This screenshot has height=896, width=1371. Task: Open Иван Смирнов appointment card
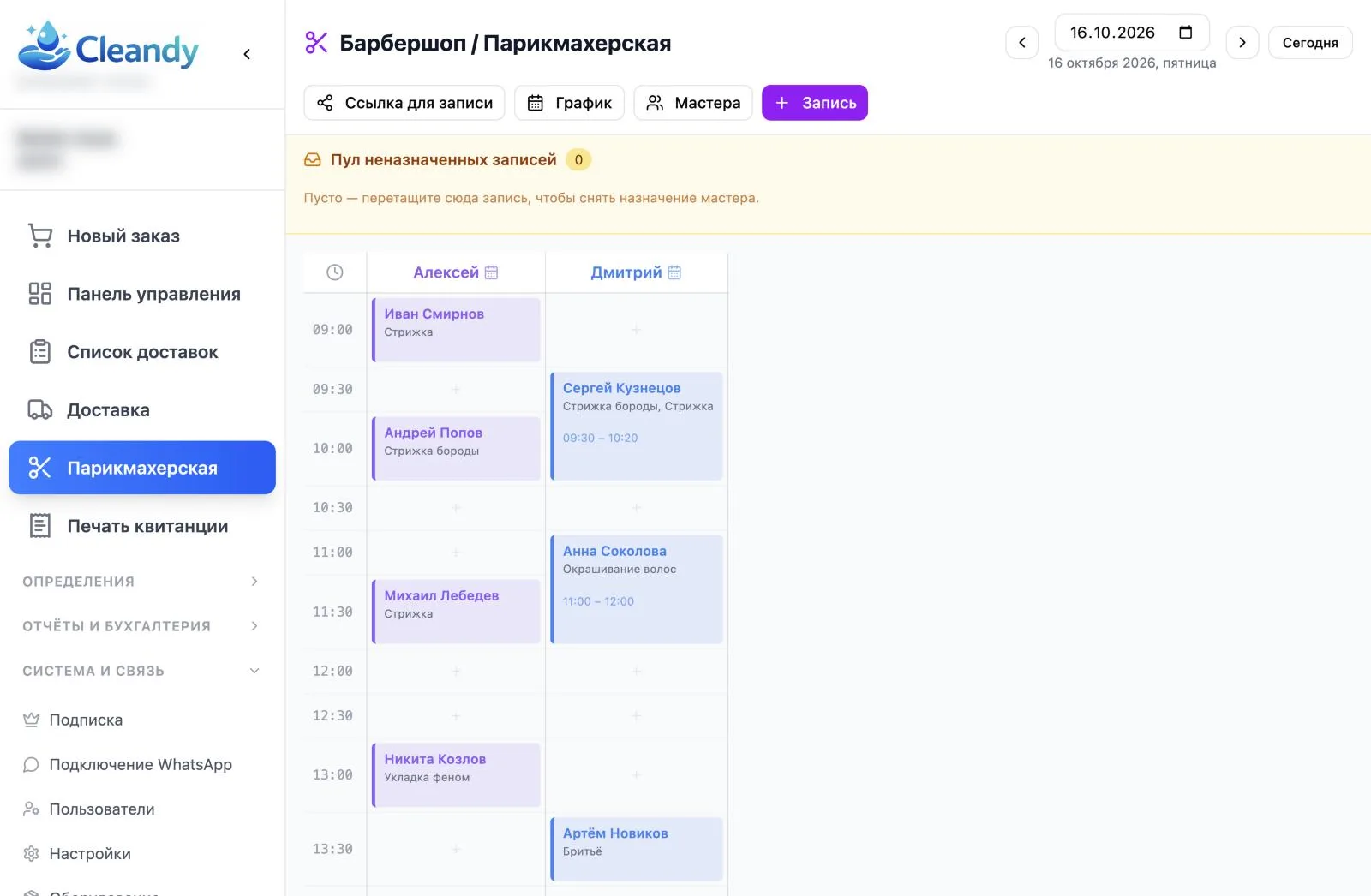point(456,330)
